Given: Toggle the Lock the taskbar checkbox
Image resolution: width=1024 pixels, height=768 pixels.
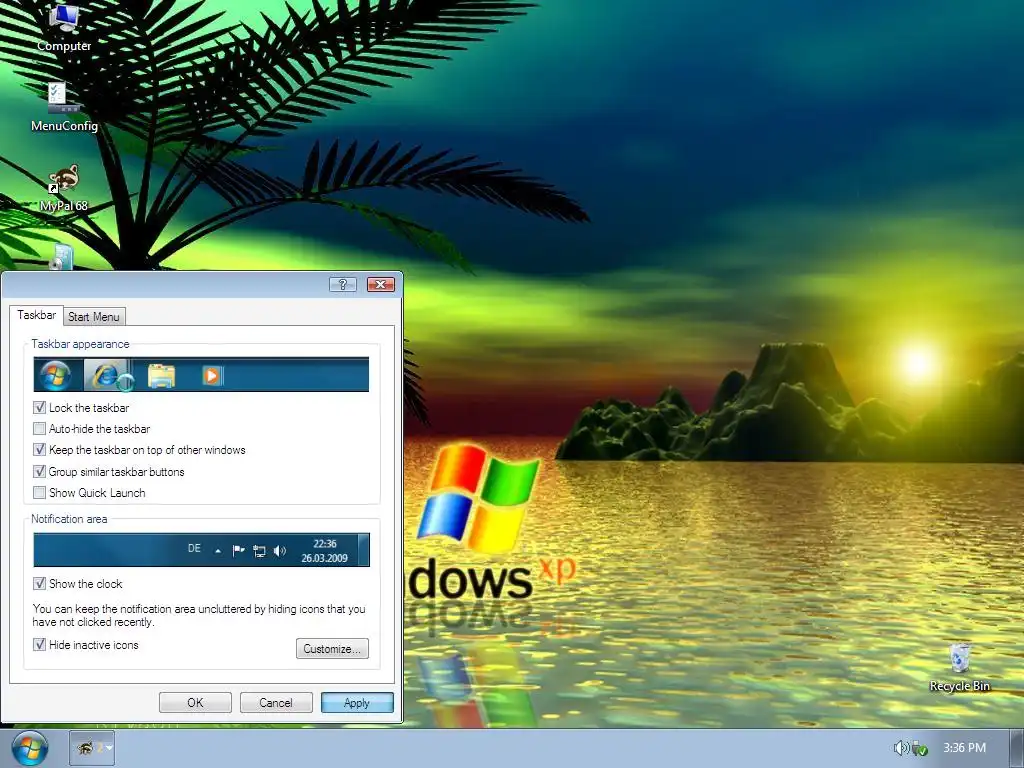Looking at the screenshot, I should click(x=39, y=408).
